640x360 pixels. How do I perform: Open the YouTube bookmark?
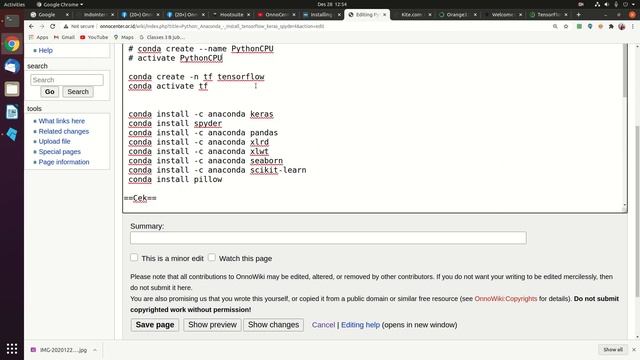[x=94, y=37]
